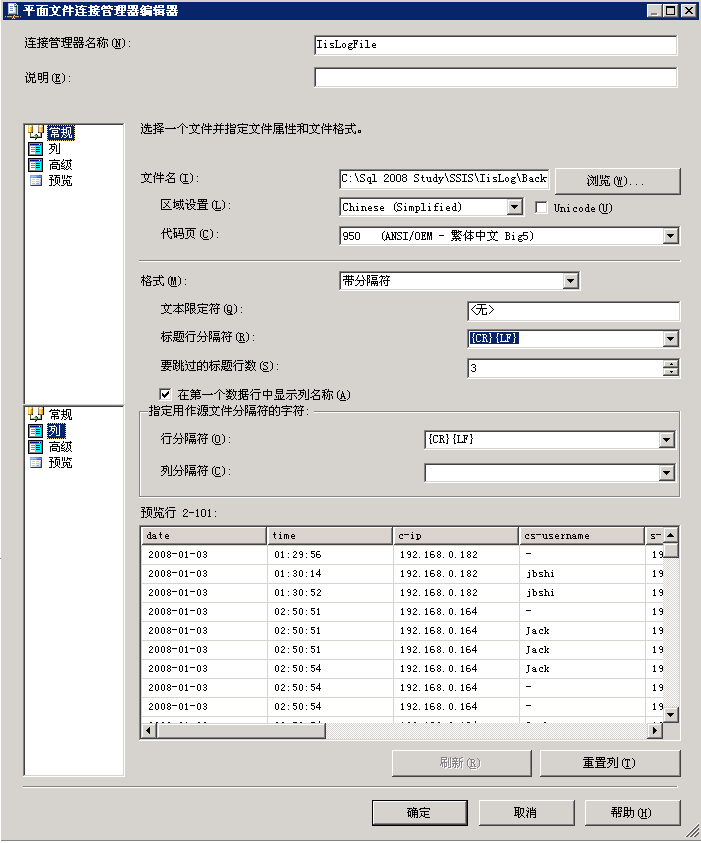Open help with 帮助 button

(632, 812)
